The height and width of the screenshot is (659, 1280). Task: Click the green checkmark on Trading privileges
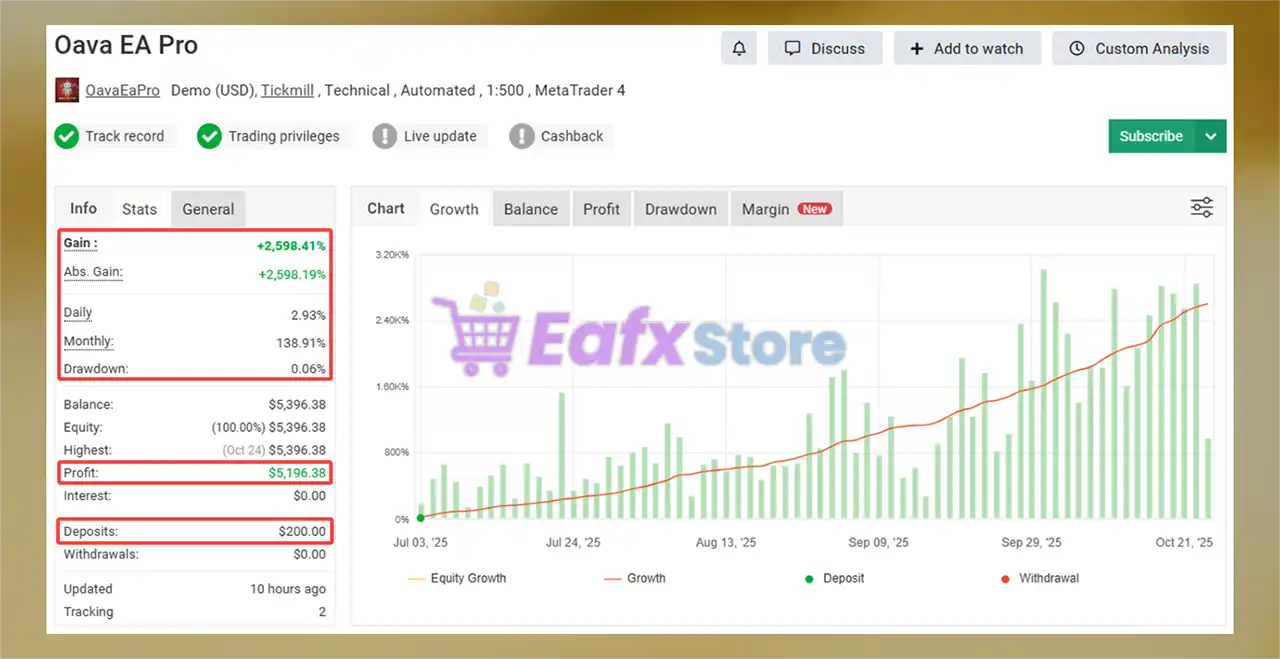tap(210, 136)
